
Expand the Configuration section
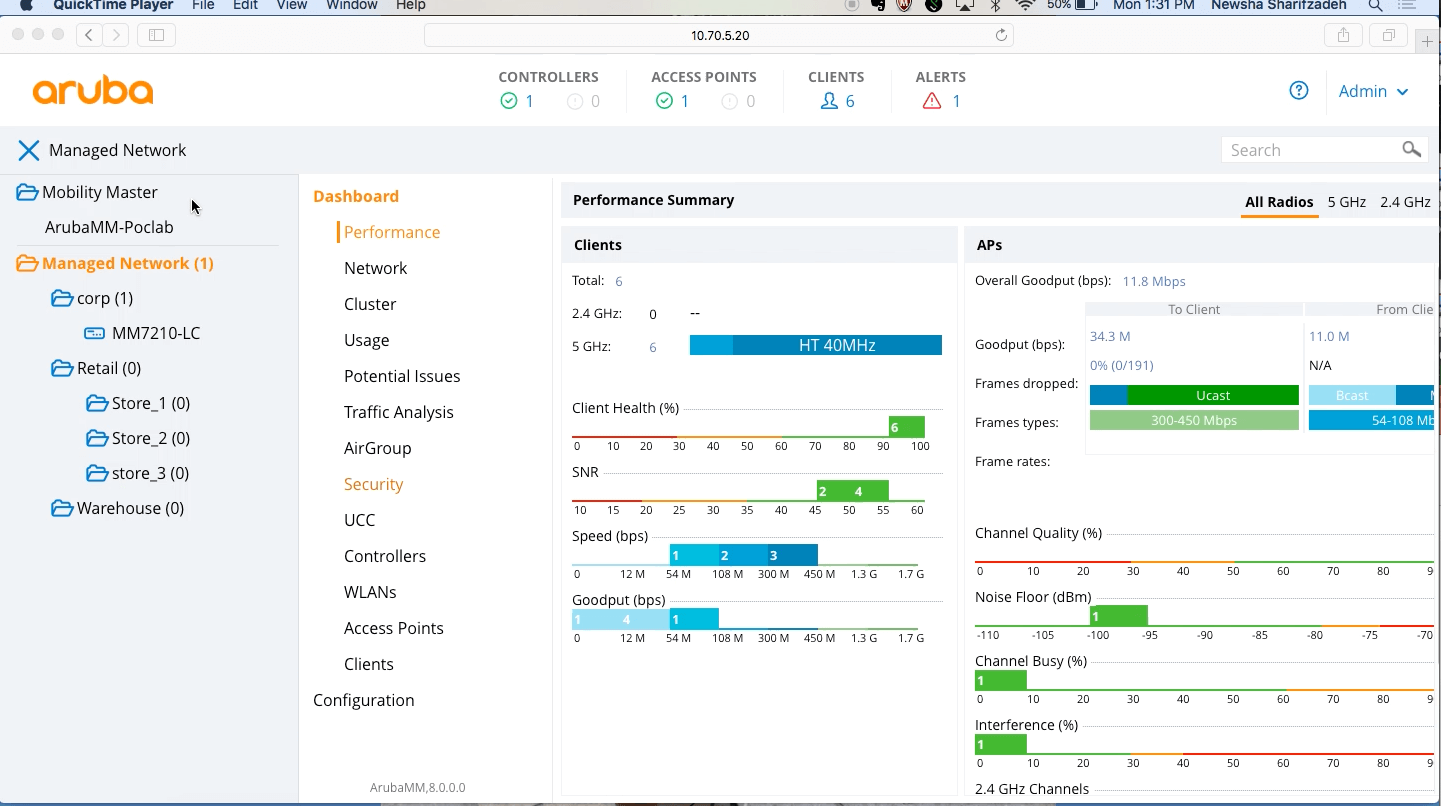(363, 700)
